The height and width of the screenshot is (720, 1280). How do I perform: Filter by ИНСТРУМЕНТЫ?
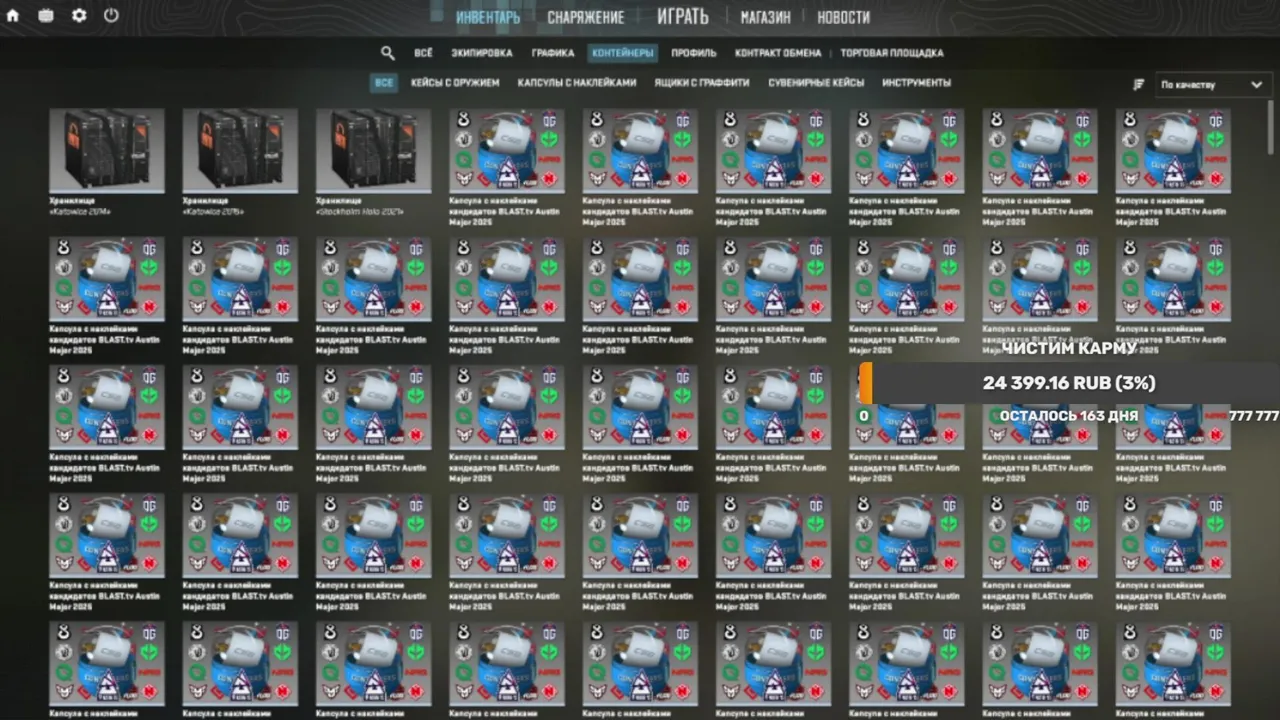tap(917, 83)
